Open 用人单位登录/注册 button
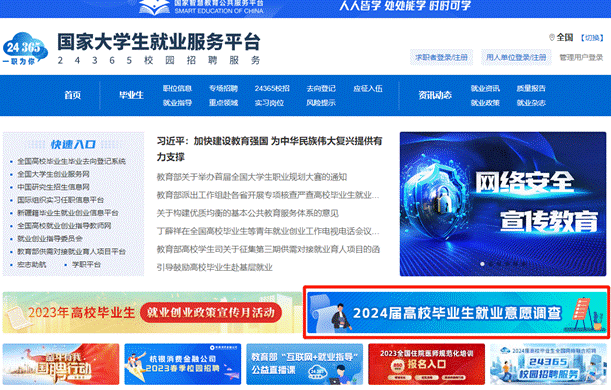611x390 pixels. 516,57
